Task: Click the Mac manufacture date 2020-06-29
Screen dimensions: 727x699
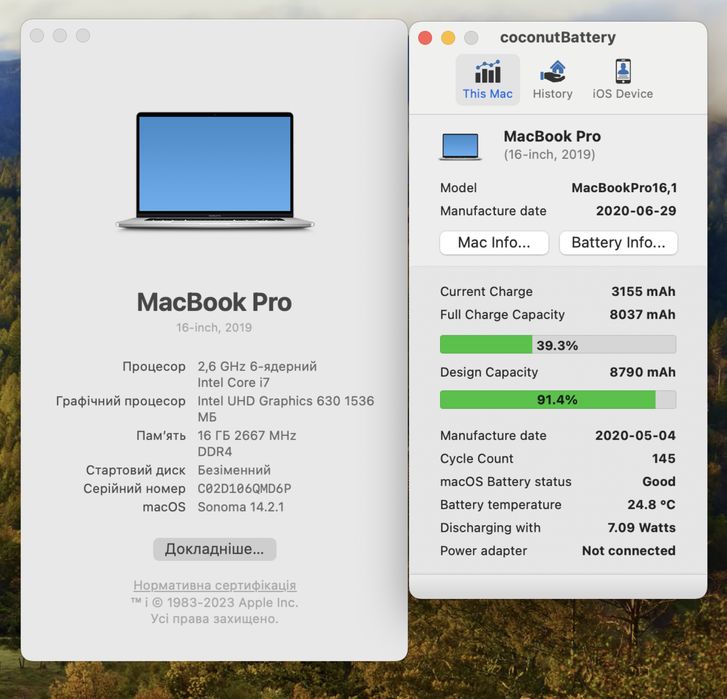Action: (636, 211)
